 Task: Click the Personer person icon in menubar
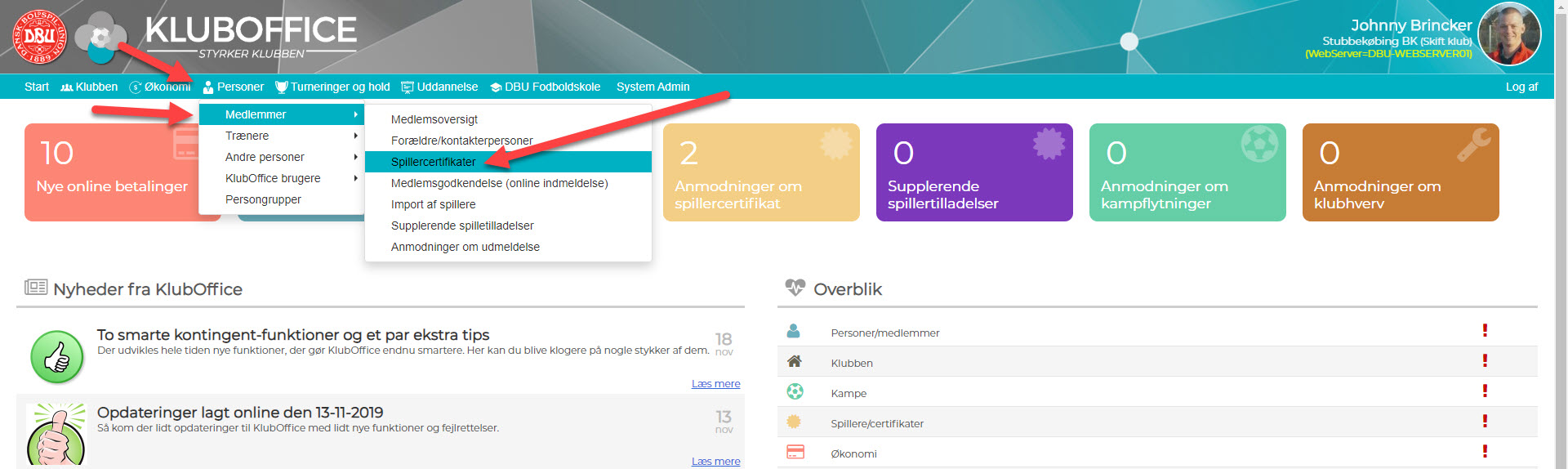coord(208,87)
